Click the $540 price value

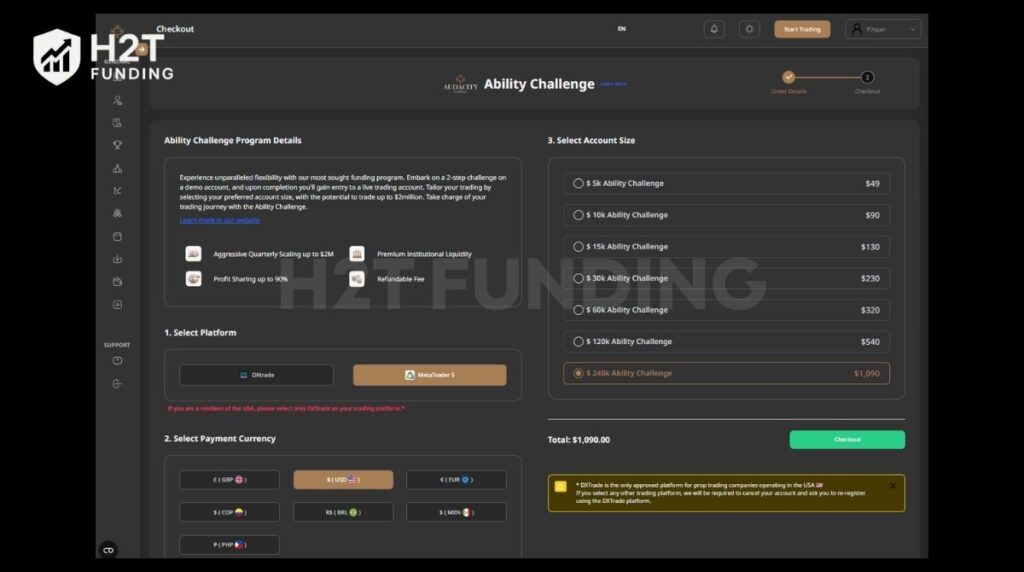(870, 342)
